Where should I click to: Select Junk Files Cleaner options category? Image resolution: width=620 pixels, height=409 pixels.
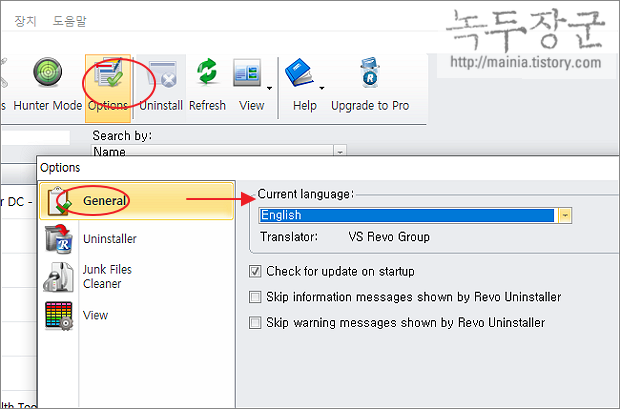pos(107,276)
